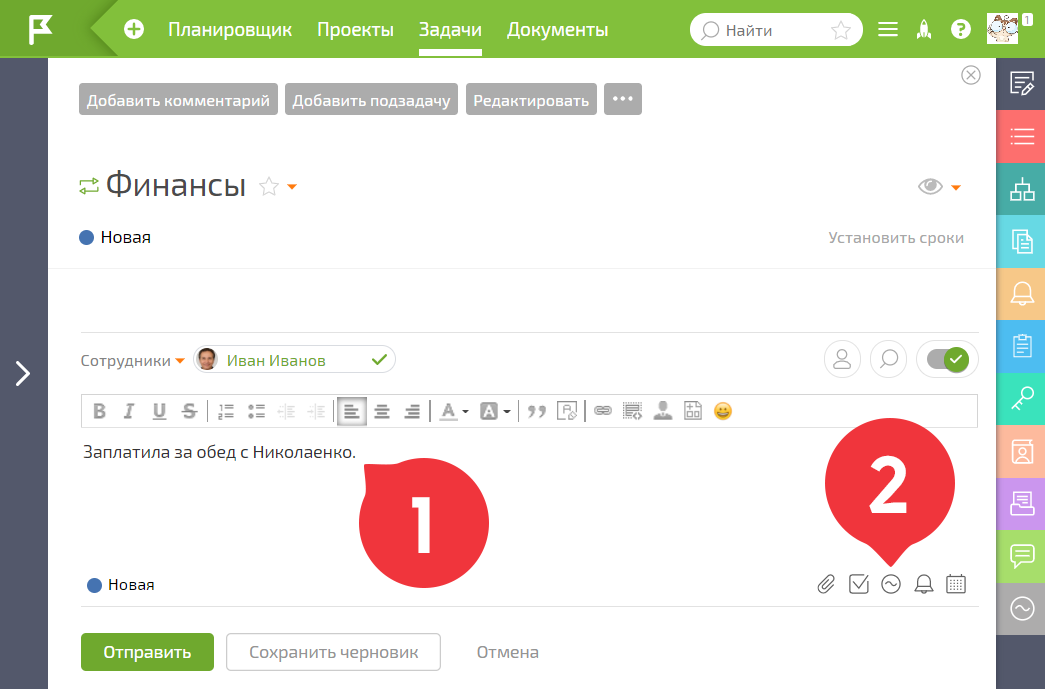Toggle the green checkmark switch

click(x=948, y=360)
